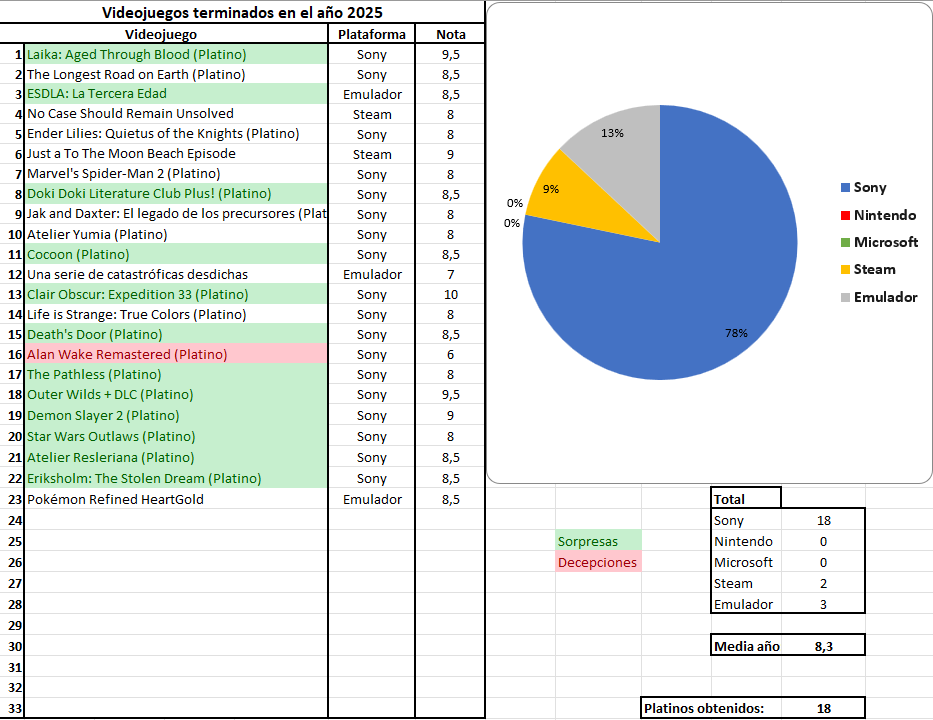Viewport: 933px width, 720px height.
Task: Click the Steam legend entry in chart
Action: coord(868,269)
